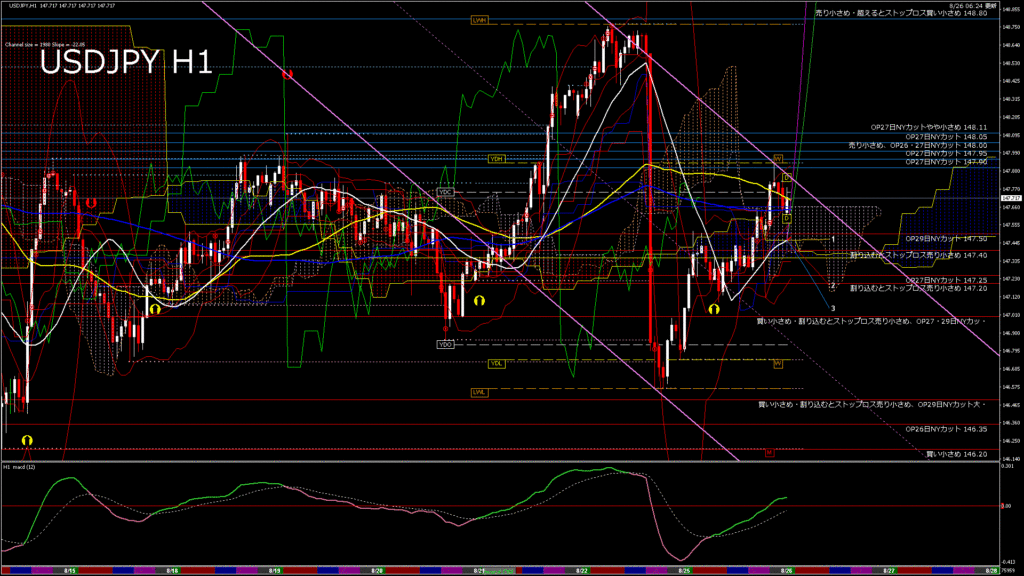Click the LWH last-week-high label
The height and width of the screenshot is (576, 1024).
coord(479,20)
